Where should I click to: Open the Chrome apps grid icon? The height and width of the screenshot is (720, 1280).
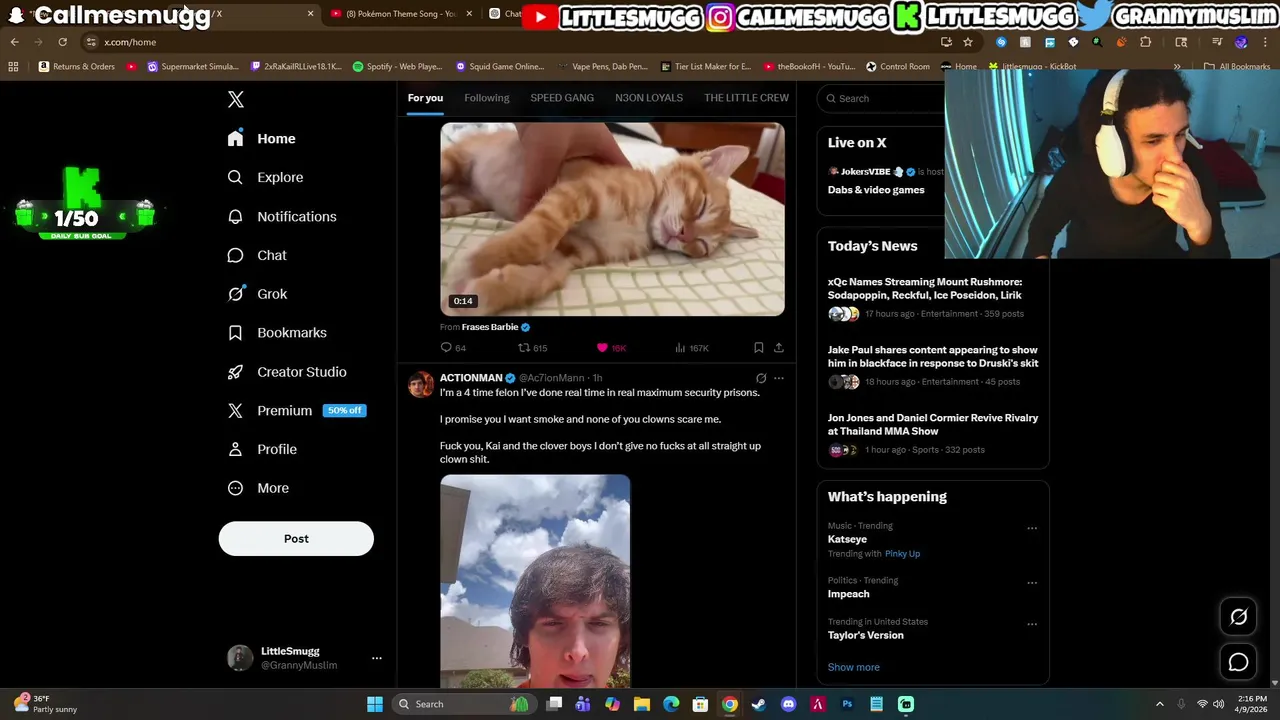point(13,67)
